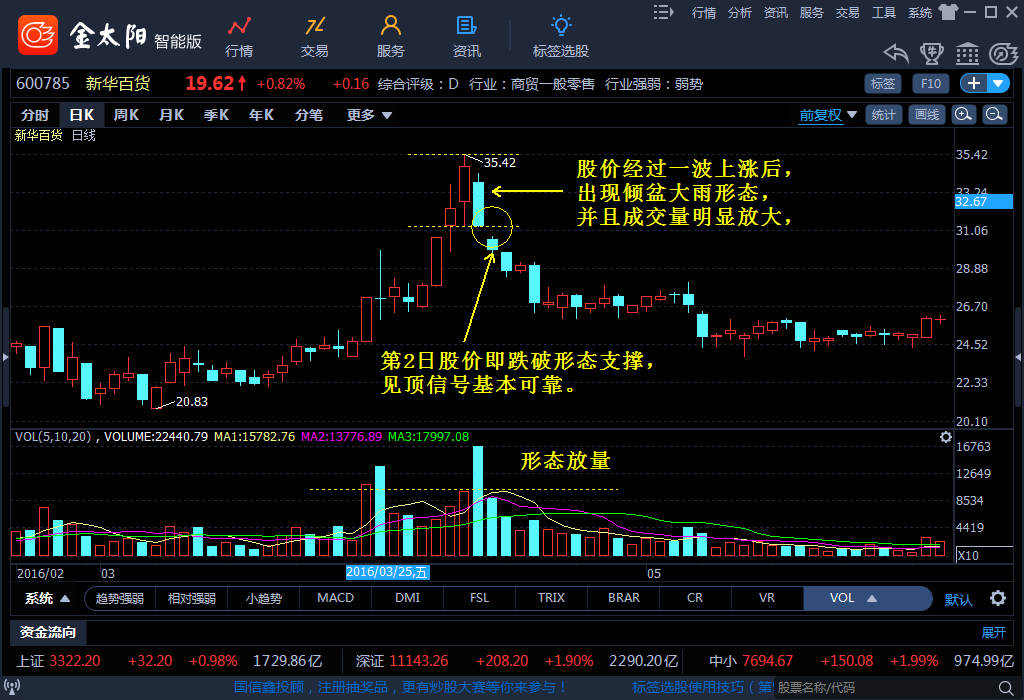This screenshot has width=1024, height=700.
Task: Switch to 周K weekly tab
Action: tap(126, 115)
